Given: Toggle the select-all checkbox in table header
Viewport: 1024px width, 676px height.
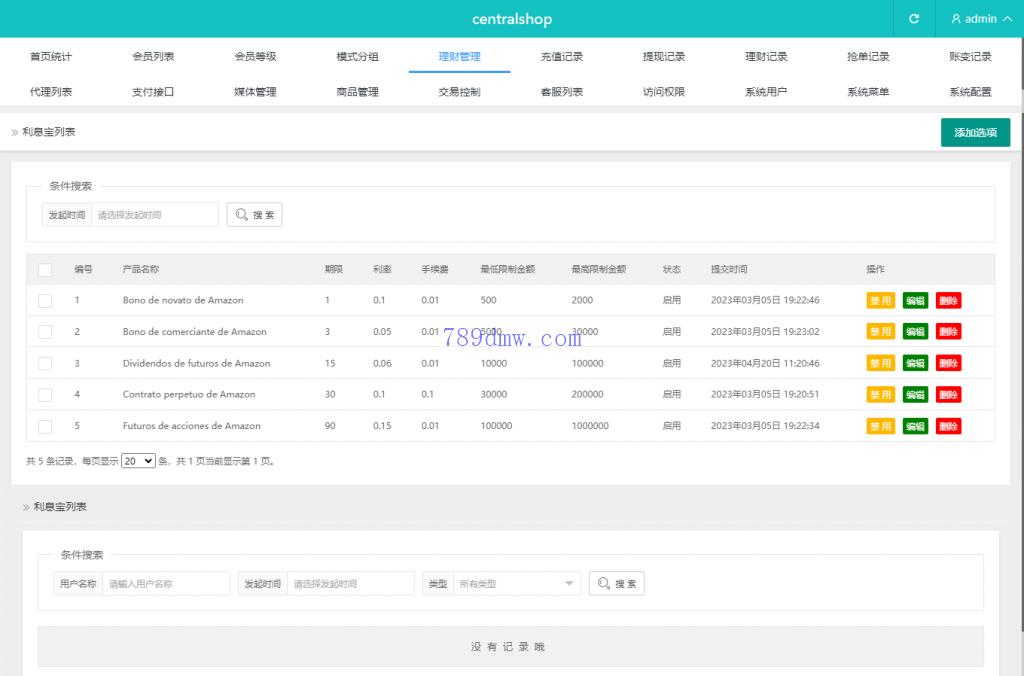Looking at the screenshot, I should coord(45,269).
